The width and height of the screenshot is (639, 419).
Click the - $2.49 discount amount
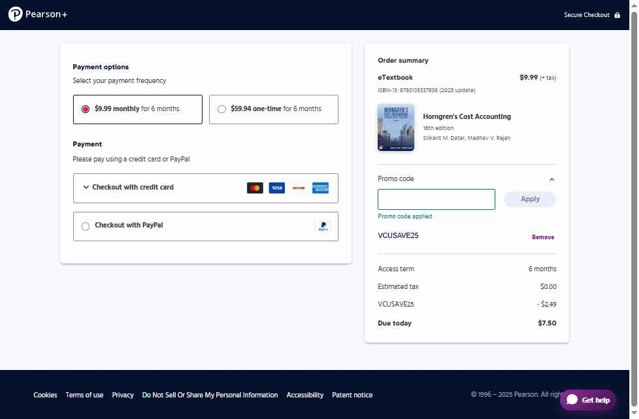pyautogui.click(x=546, y=304)
